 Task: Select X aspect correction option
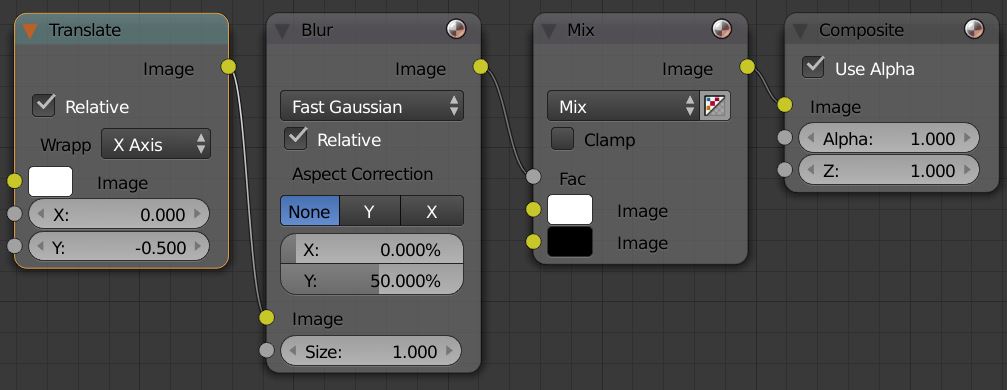click(432, 211)
